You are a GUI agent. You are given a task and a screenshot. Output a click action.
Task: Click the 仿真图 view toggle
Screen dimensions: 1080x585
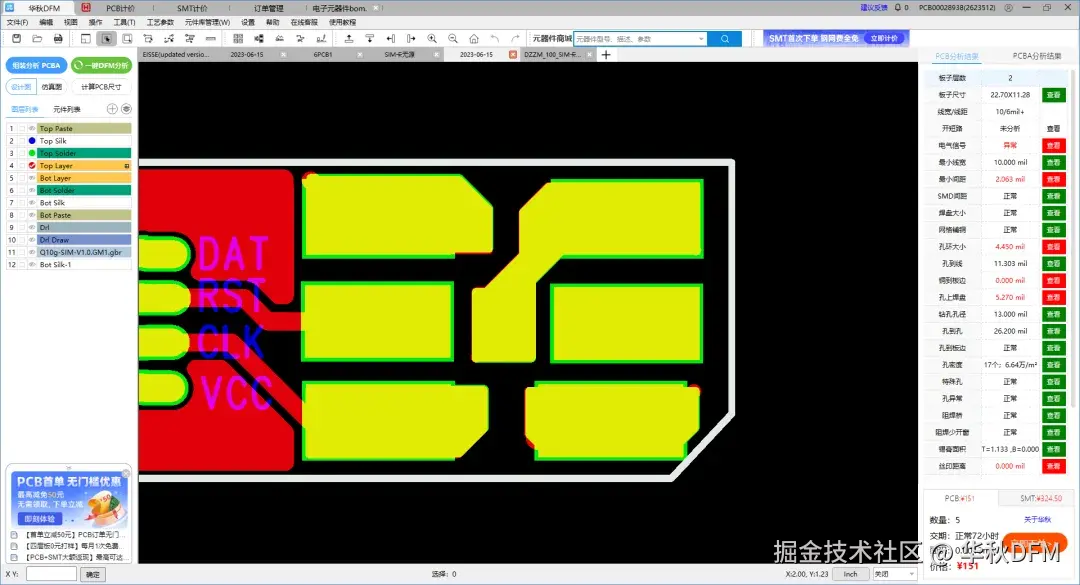[x=52, y=87]
